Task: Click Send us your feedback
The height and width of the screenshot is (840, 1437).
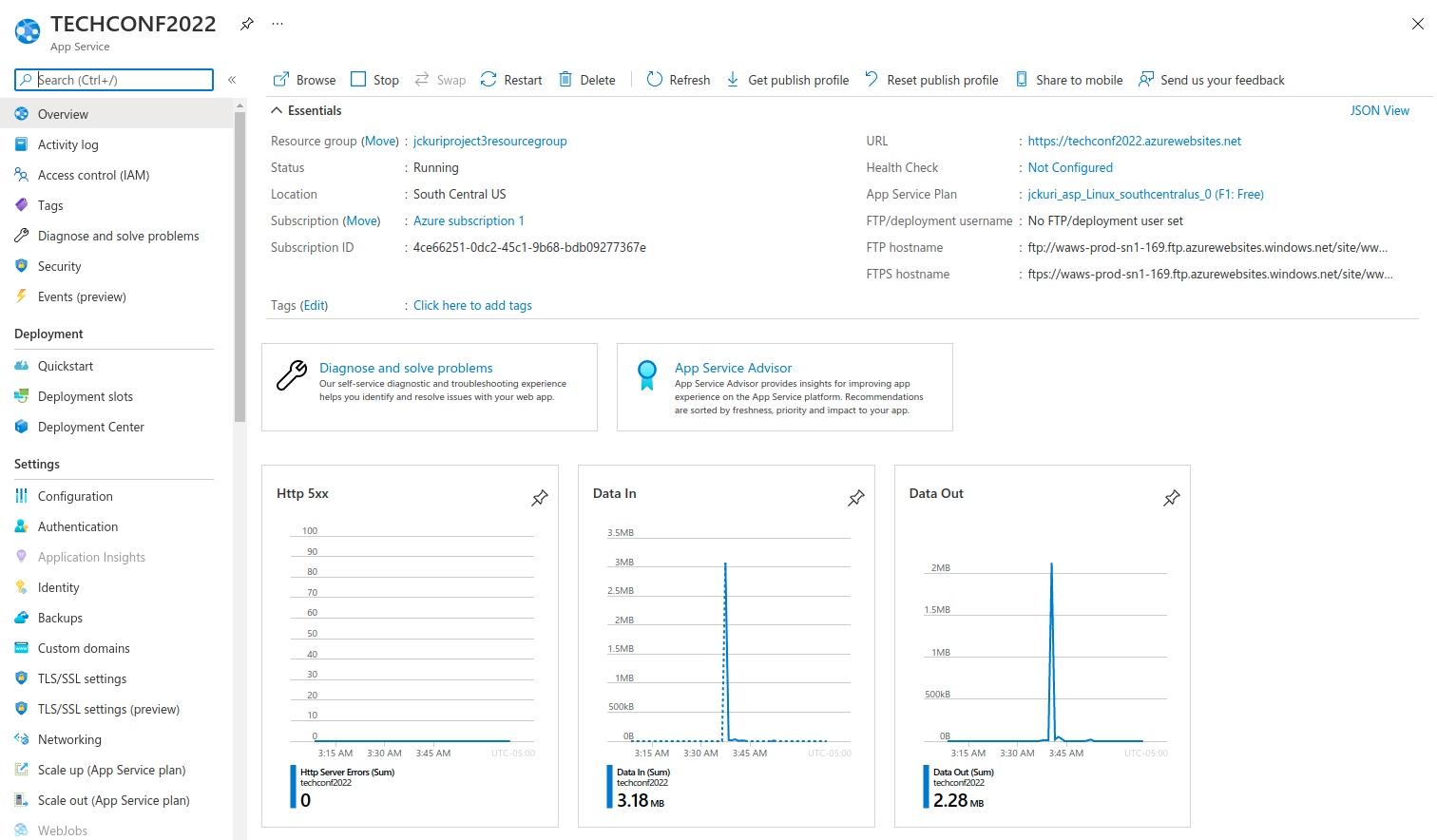Action: coord(1212,80)
